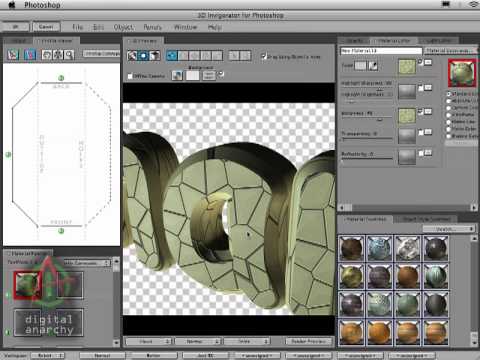
Task: Click the last icon in the 3D Preview five-icon group
Action: click(x=217, y=55)
